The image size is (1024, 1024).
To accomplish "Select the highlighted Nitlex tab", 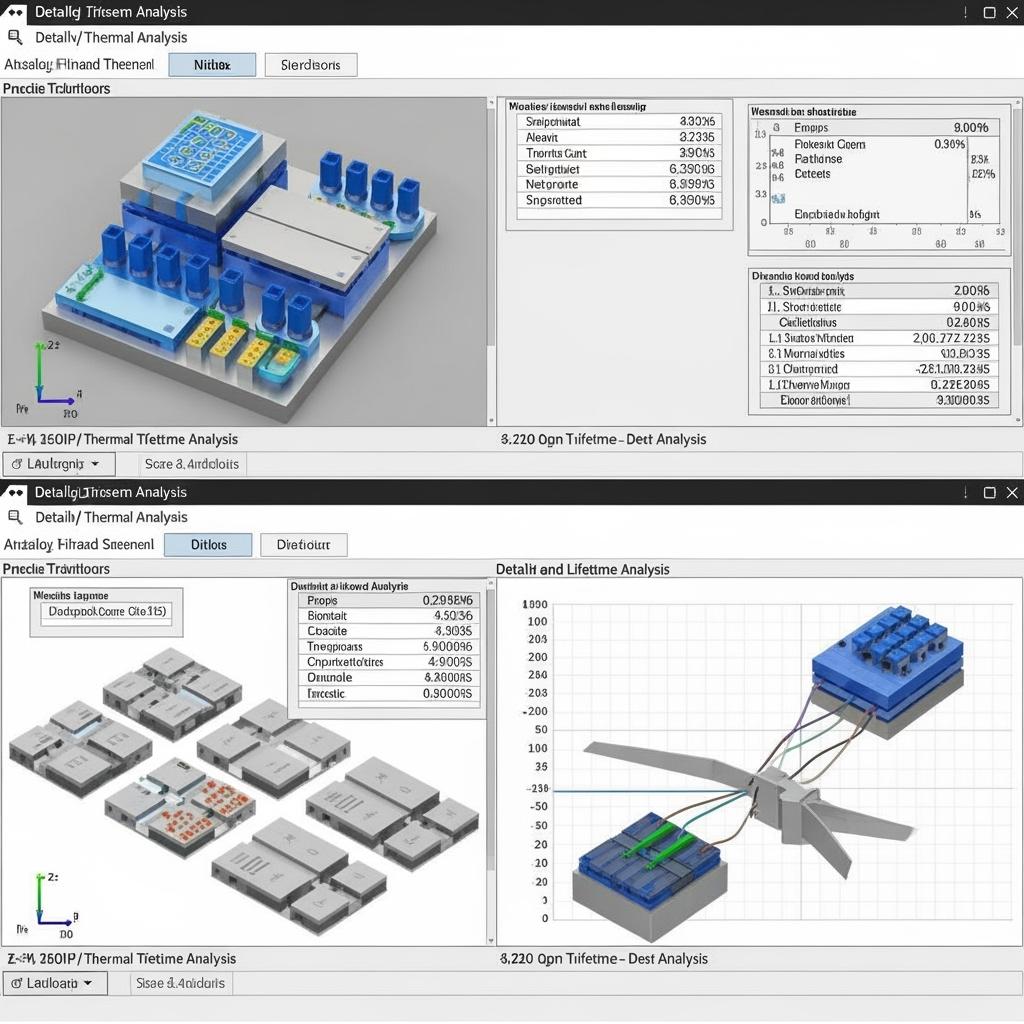I will [212, 65].
